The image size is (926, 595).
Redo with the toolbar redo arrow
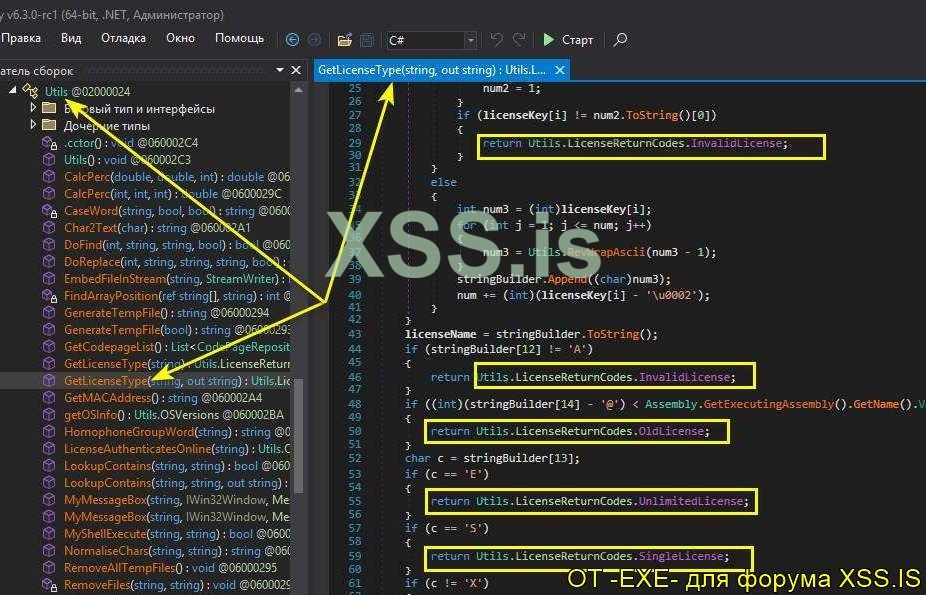pyautogui.click(x=519, y=40)
